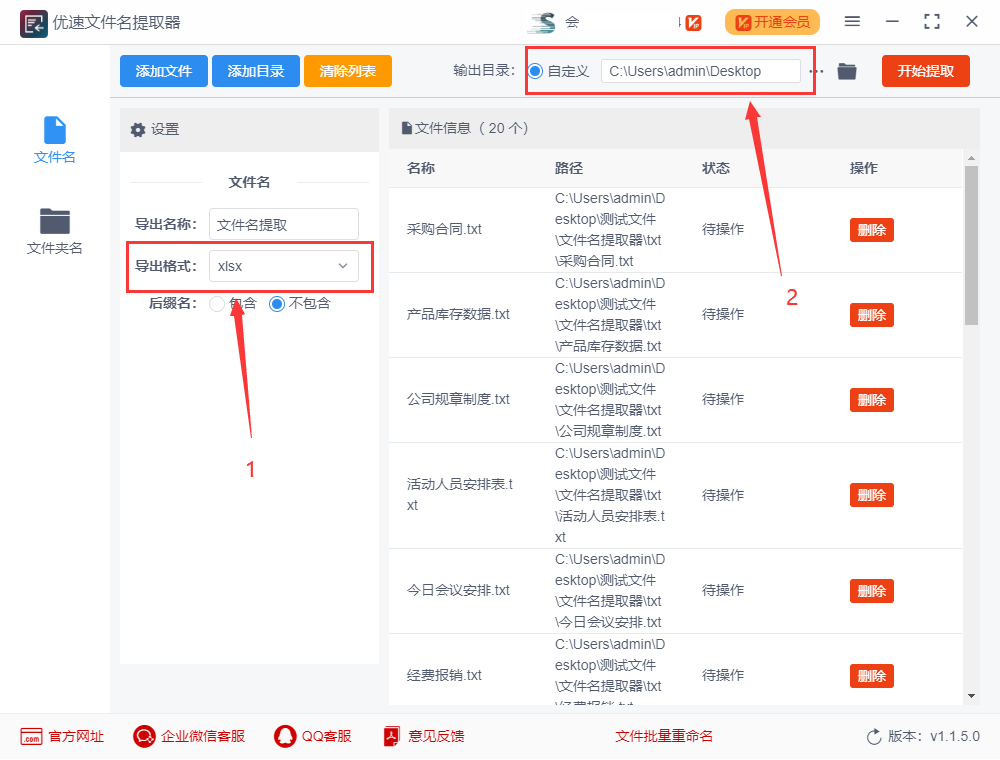
Task: Select the 不包含 suffix radio button
Action: (277, 303)
